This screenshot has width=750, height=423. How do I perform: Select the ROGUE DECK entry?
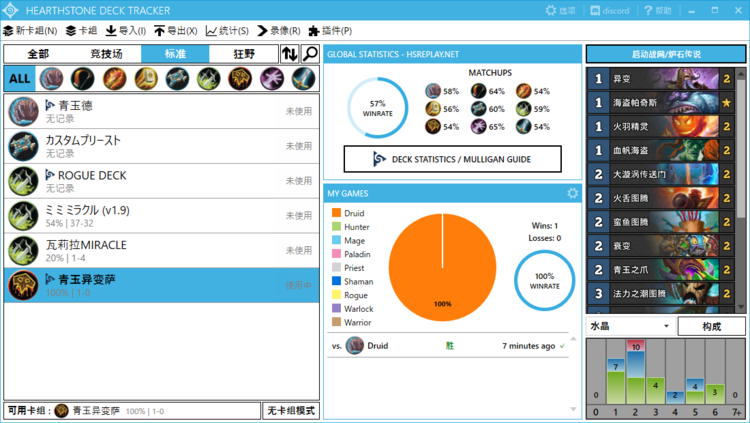[162, 181]
